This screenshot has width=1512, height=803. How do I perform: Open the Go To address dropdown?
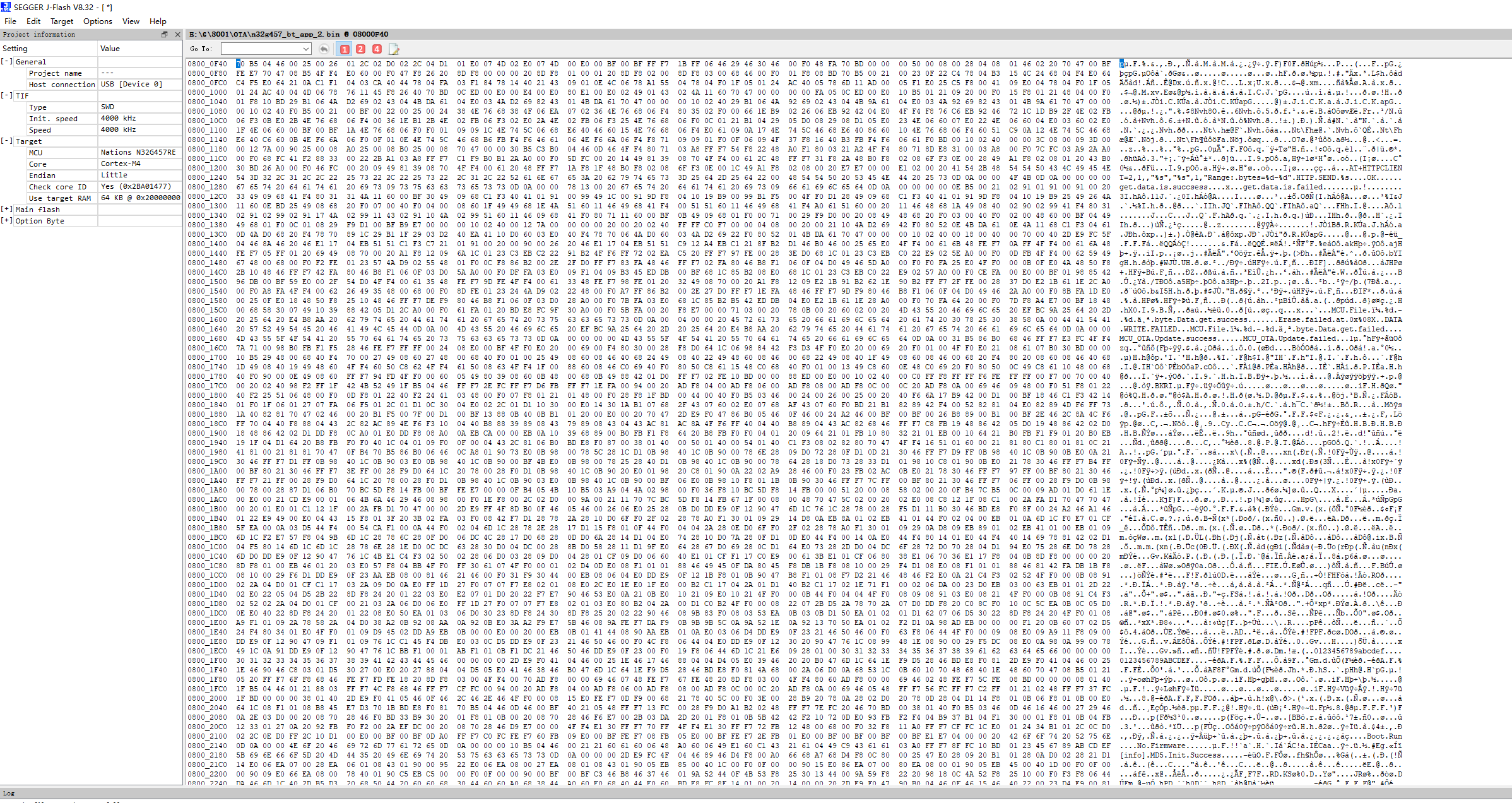point(306,49)
